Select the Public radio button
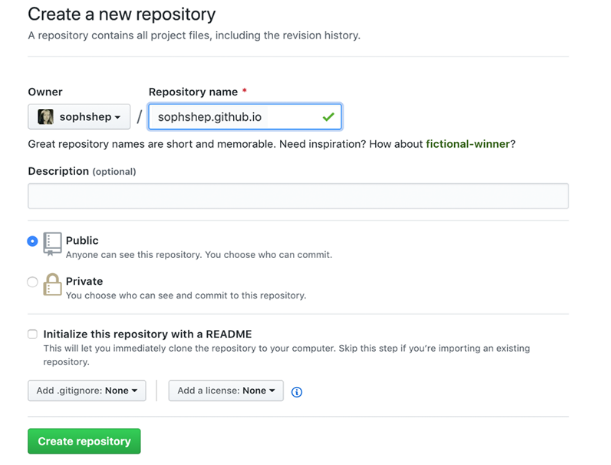Screen dimensions: 611x465 pyautogui.click(x=33, y=241)
